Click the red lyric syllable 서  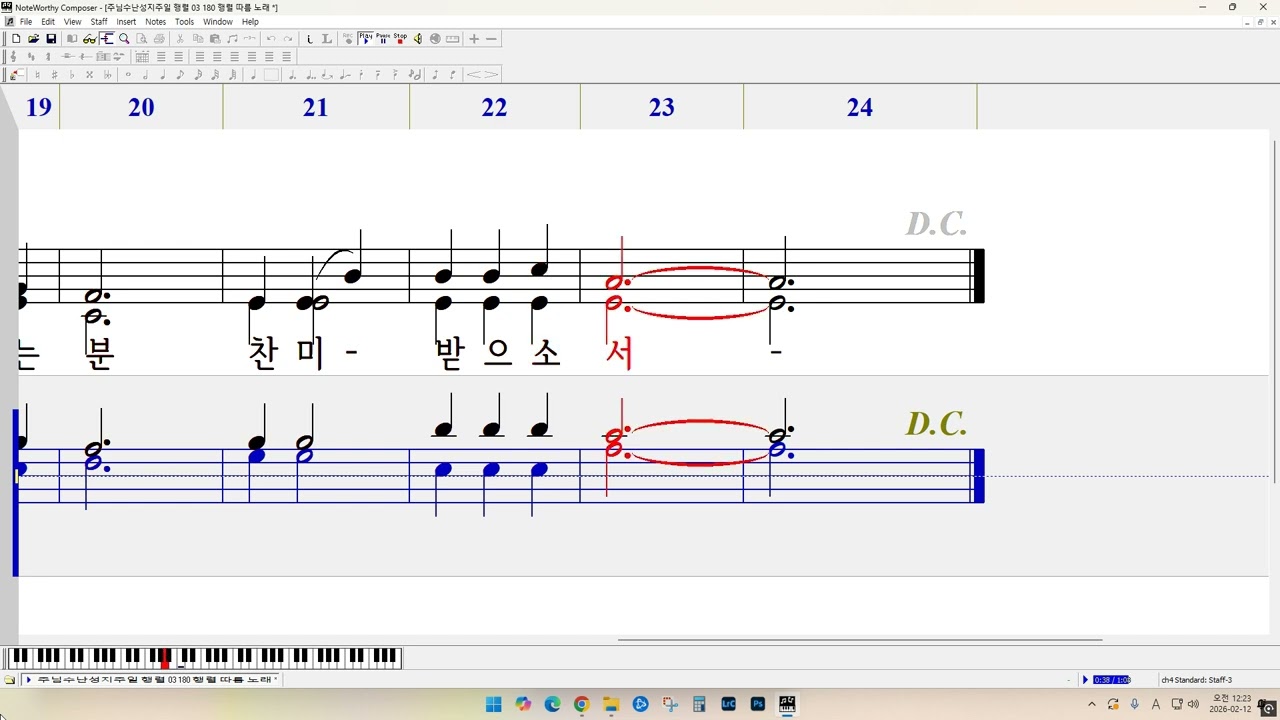pos(620,353)
